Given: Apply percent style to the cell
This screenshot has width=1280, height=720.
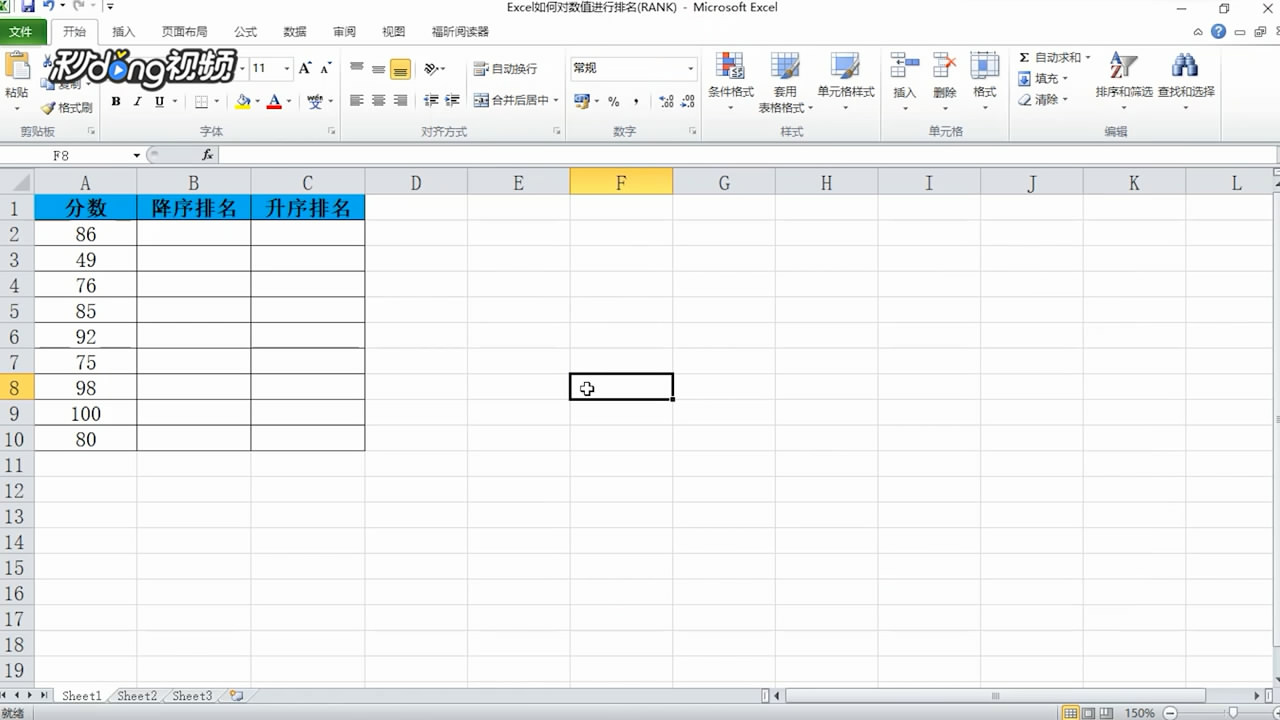Looking at the screenshot, I should pos(613,101).
